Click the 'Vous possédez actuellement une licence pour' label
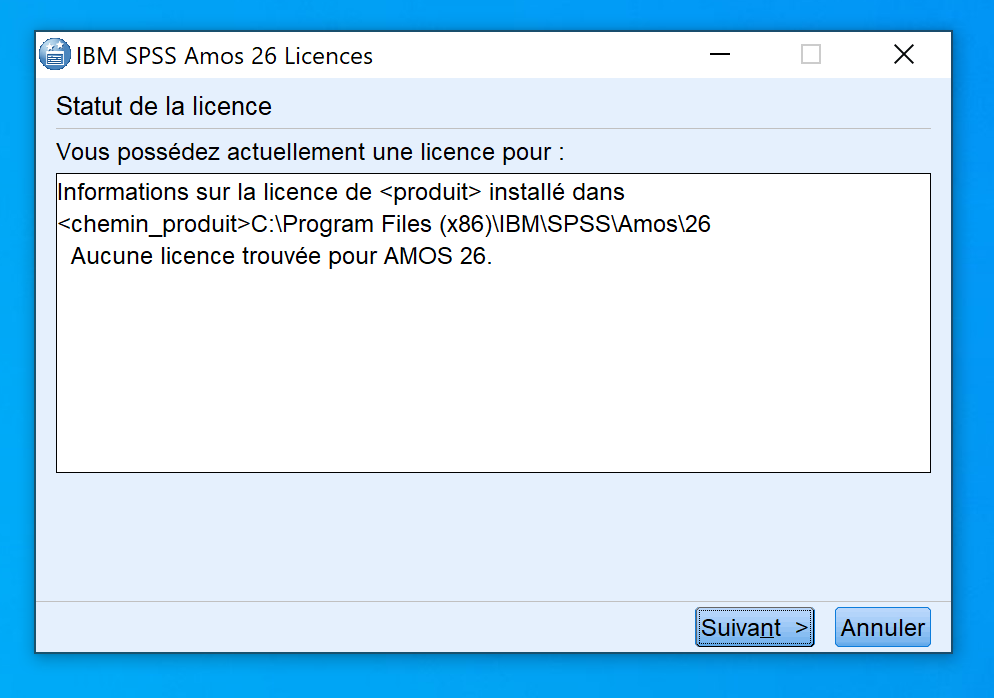This screenshot has height=698, width=994. click(x=310, y=153)
